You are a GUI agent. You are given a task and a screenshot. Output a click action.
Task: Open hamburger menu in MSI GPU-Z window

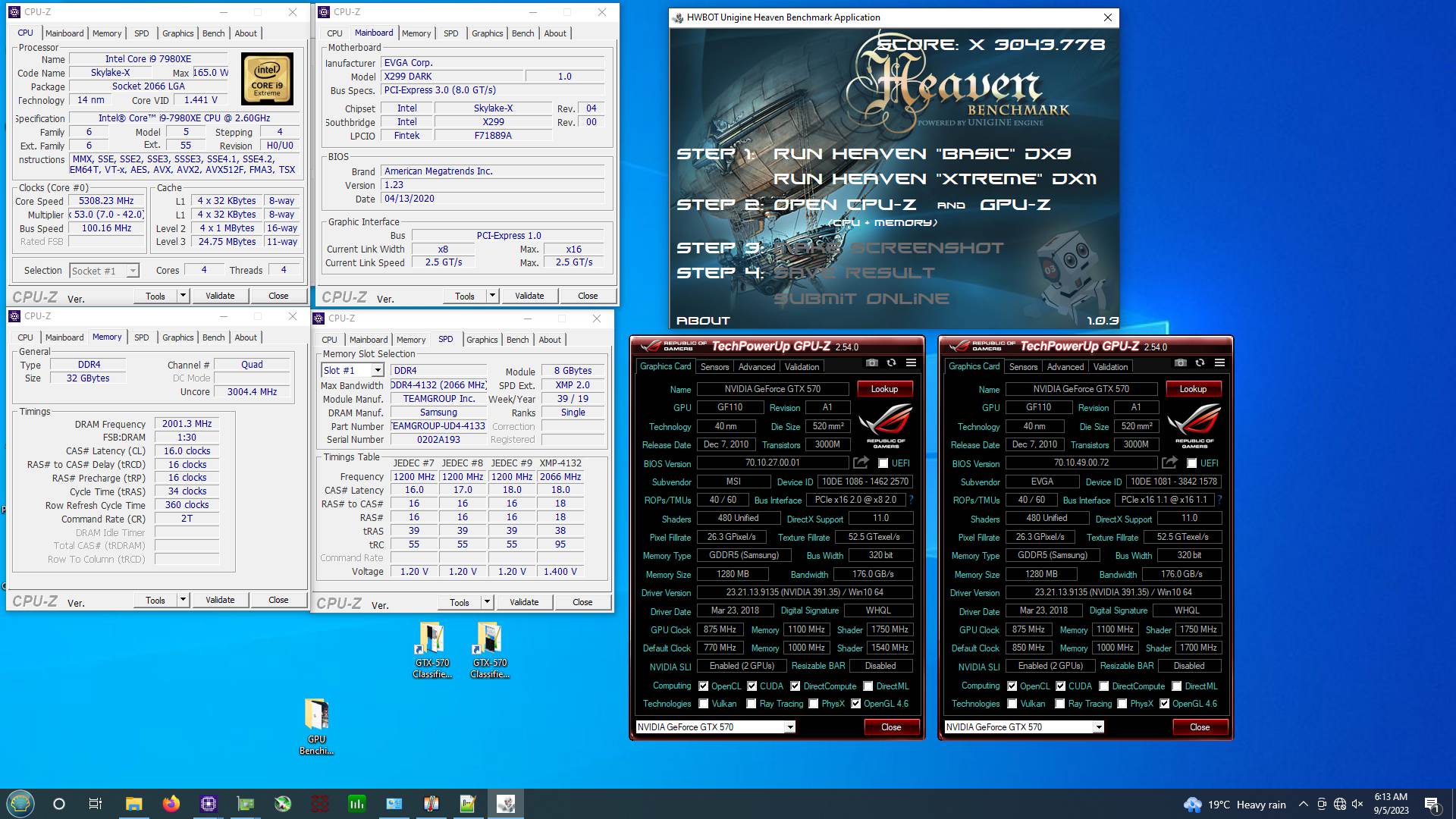click(x=911, y=363)
